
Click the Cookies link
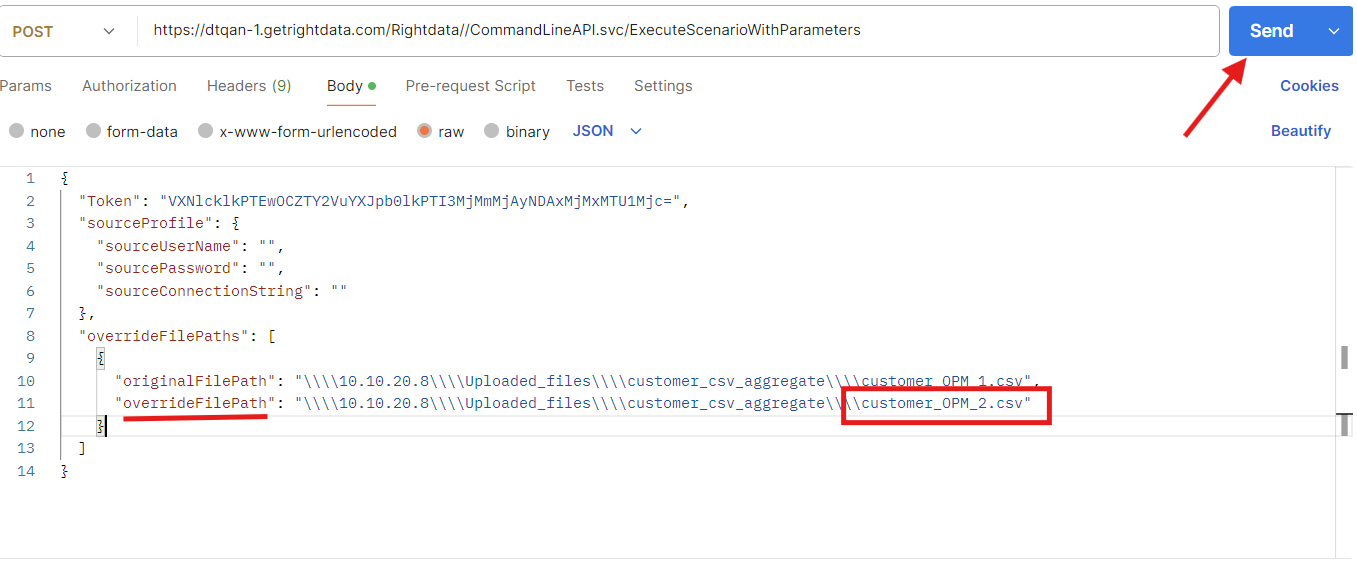[1309, 86]
